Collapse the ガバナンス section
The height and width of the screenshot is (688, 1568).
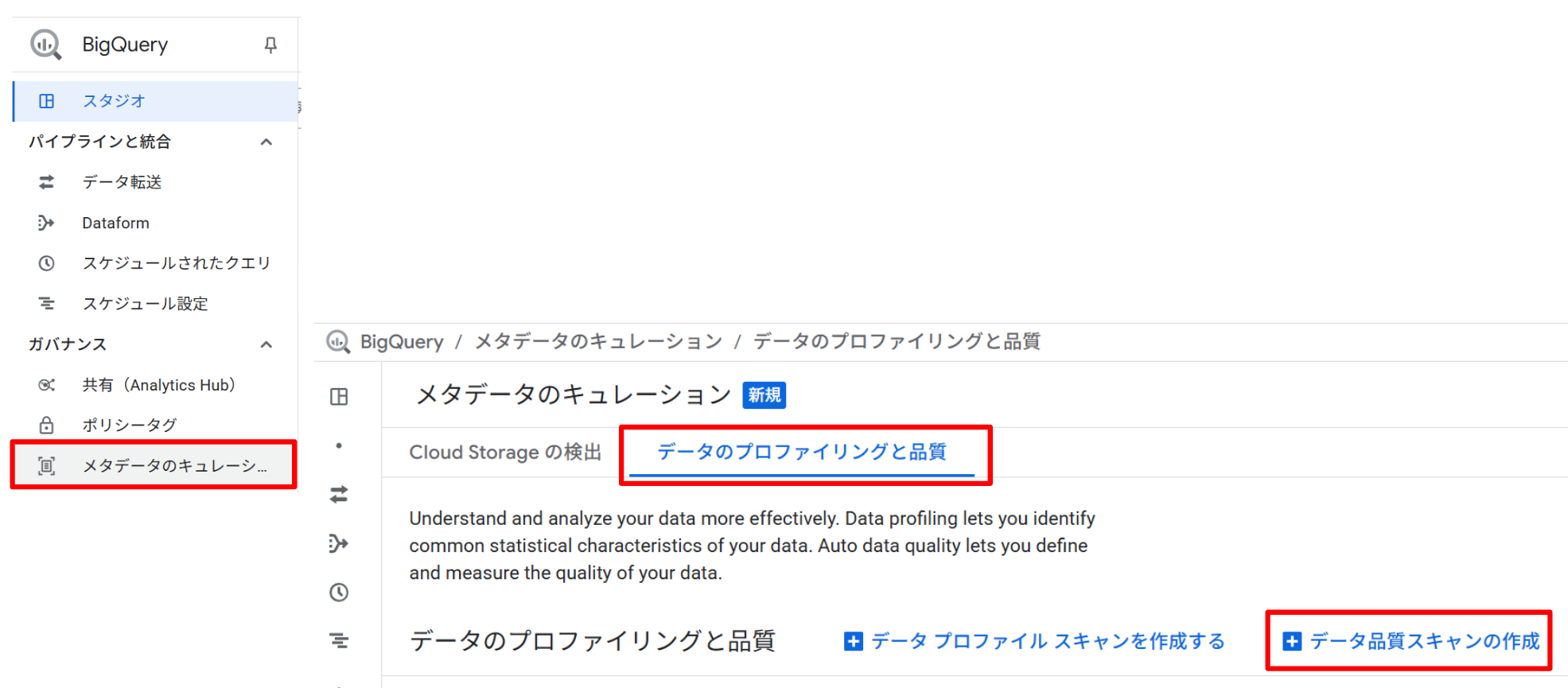click(267, 344)
